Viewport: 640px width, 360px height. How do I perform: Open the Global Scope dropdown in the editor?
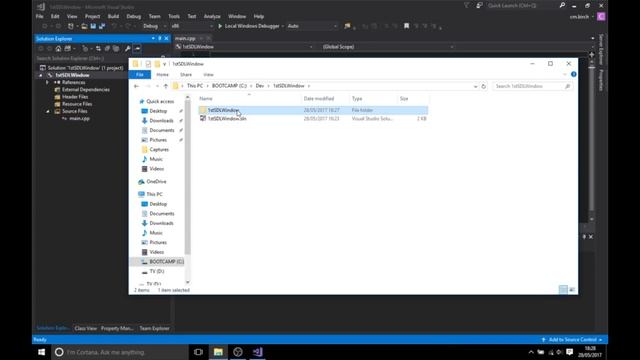387,47
